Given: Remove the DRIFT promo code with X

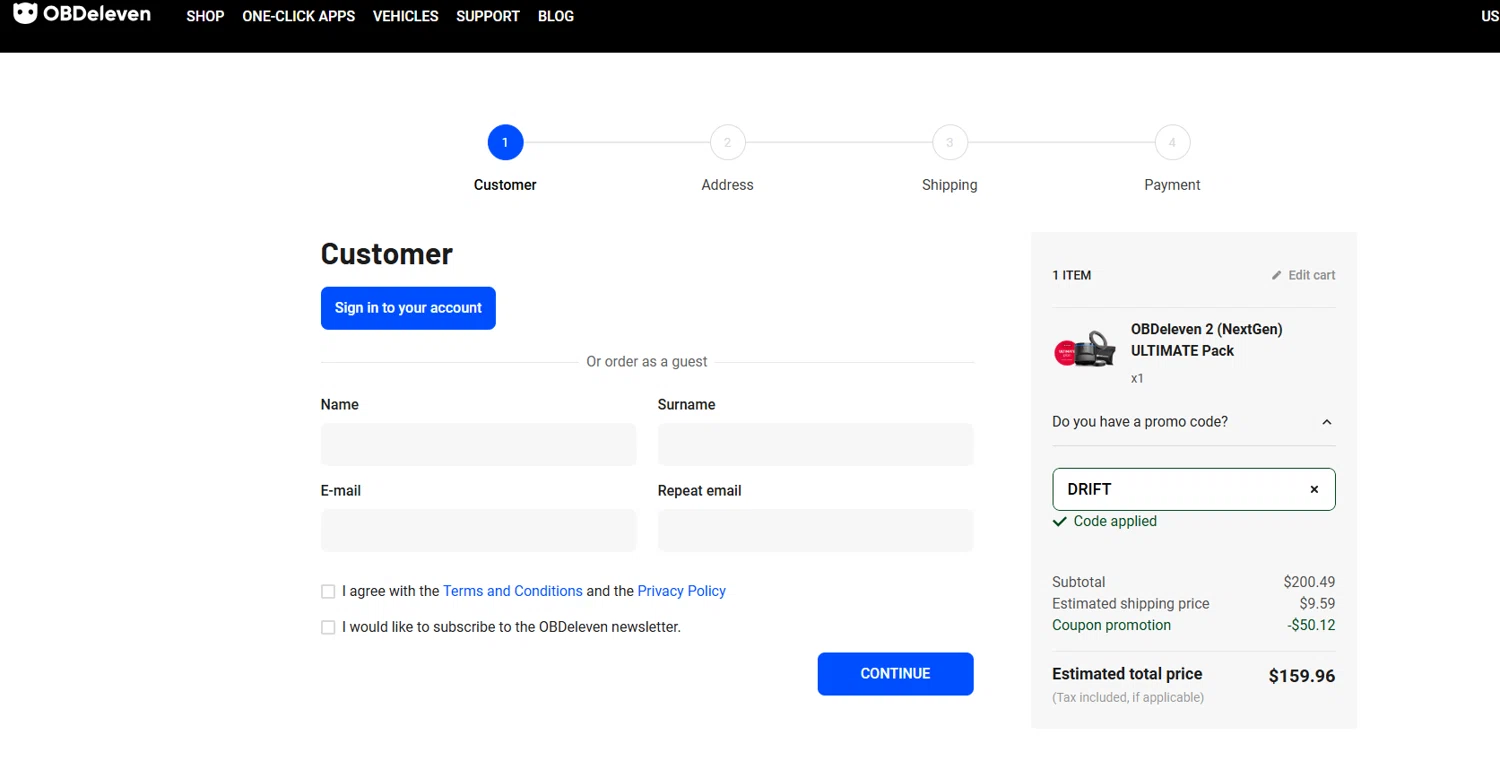Looking at the screenshot, I should [1314, 489].
